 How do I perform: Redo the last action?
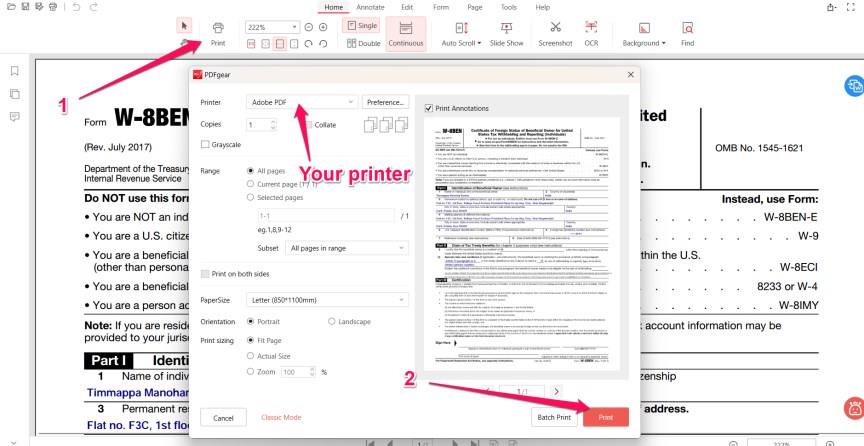pyautogui.click(x=93, y=7)
